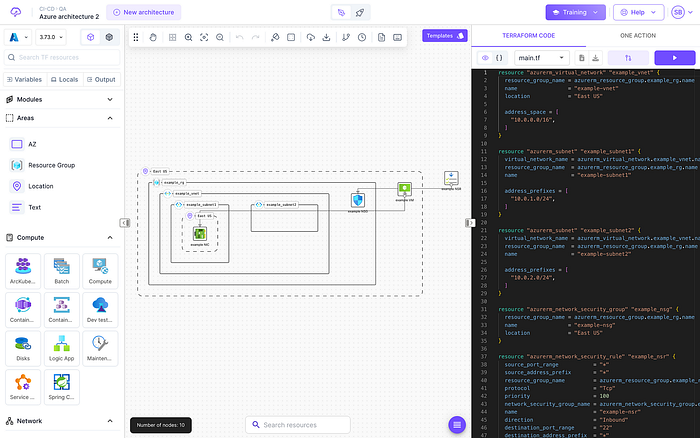Switch to the ONE ACTION tab
The image size is (700, 438).
pyautogui.click(x=638, y=36)
